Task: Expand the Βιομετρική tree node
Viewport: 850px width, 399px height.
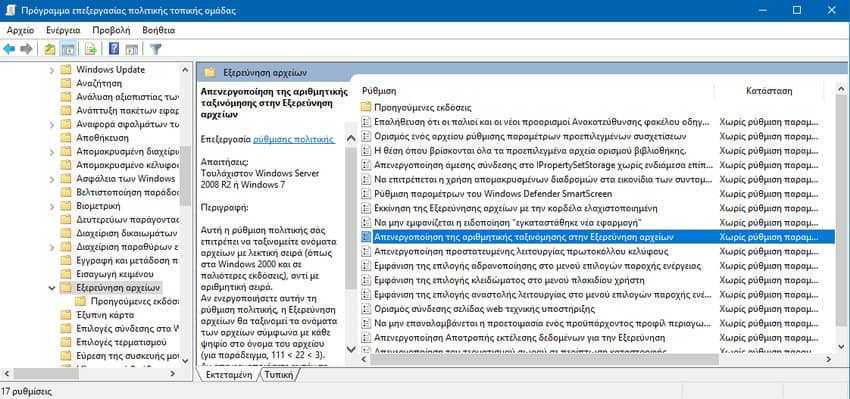Action: tap(52, 207)
